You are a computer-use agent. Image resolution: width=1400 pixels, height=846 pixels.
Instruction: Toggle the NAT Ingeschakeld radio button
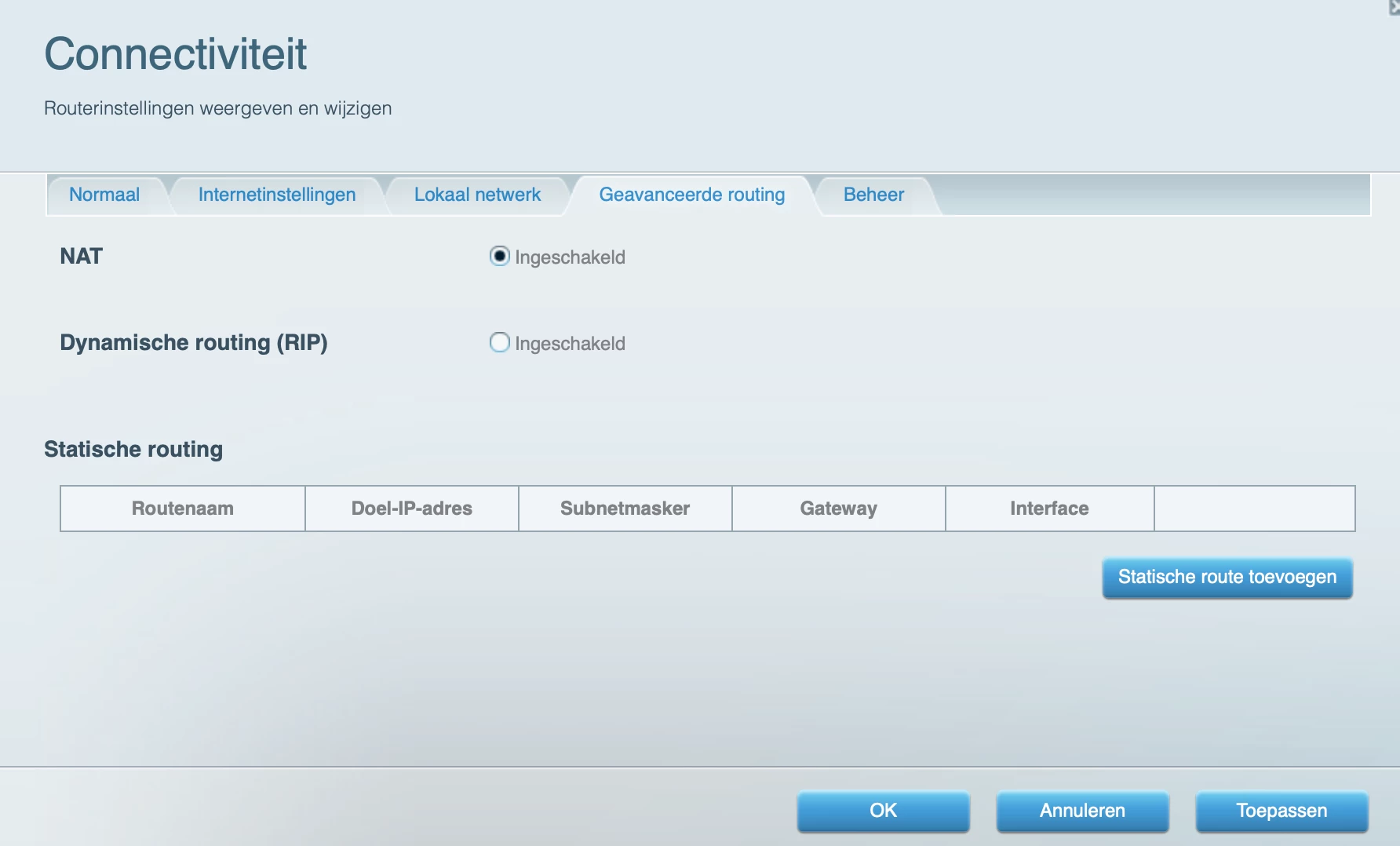tap(500, 256)
